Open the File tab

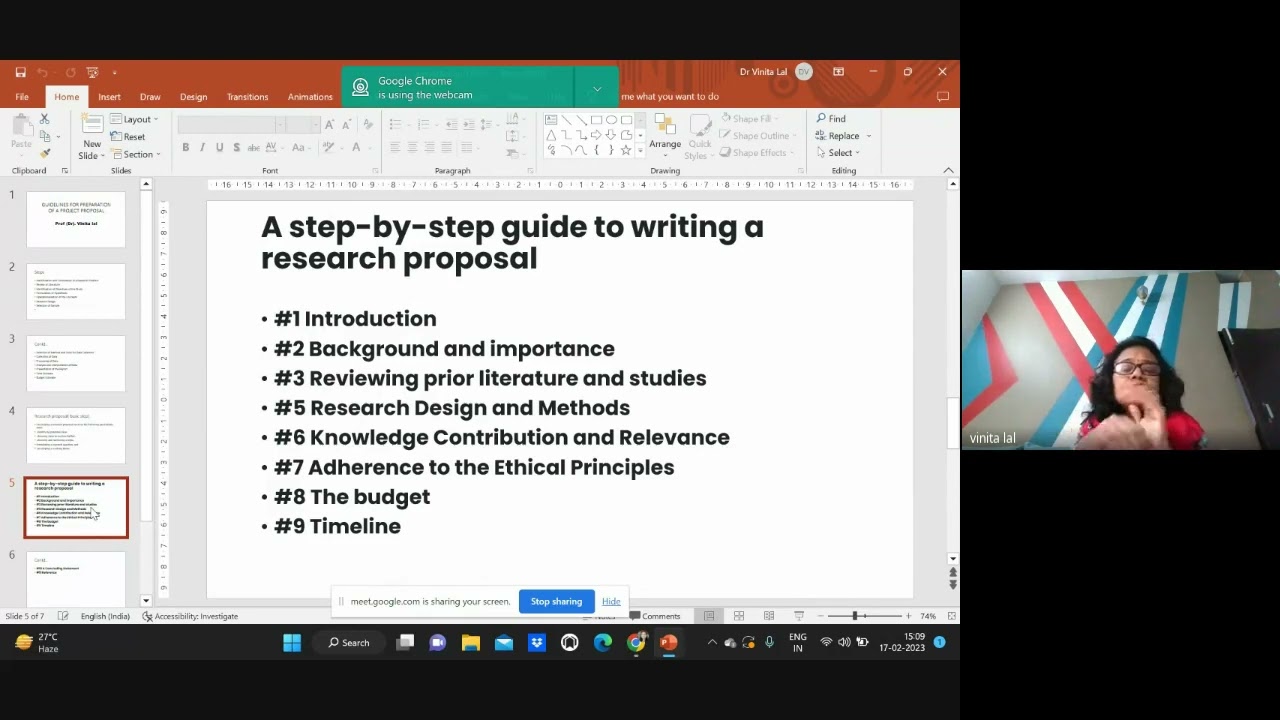[x=22, y=97]
